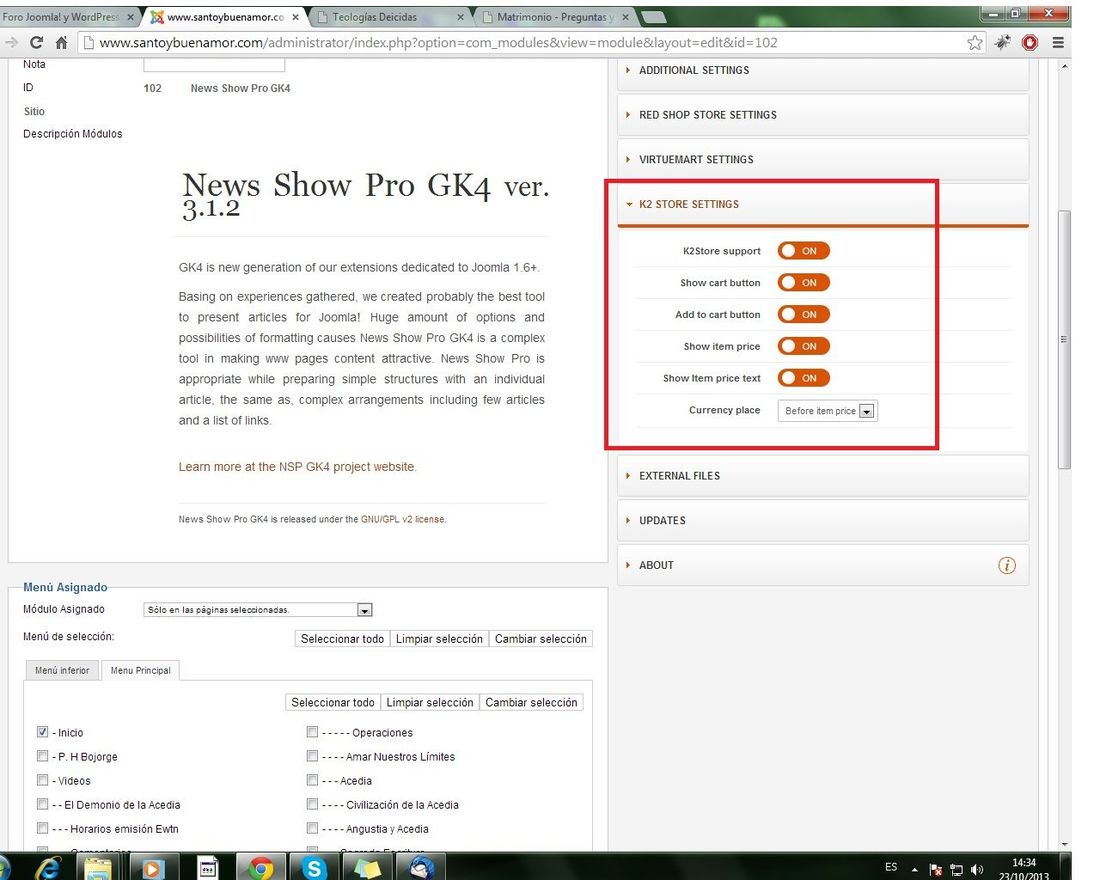Expand the Additional Settings section
Viewport: 1100px width, 880px height.
[823, 70]
